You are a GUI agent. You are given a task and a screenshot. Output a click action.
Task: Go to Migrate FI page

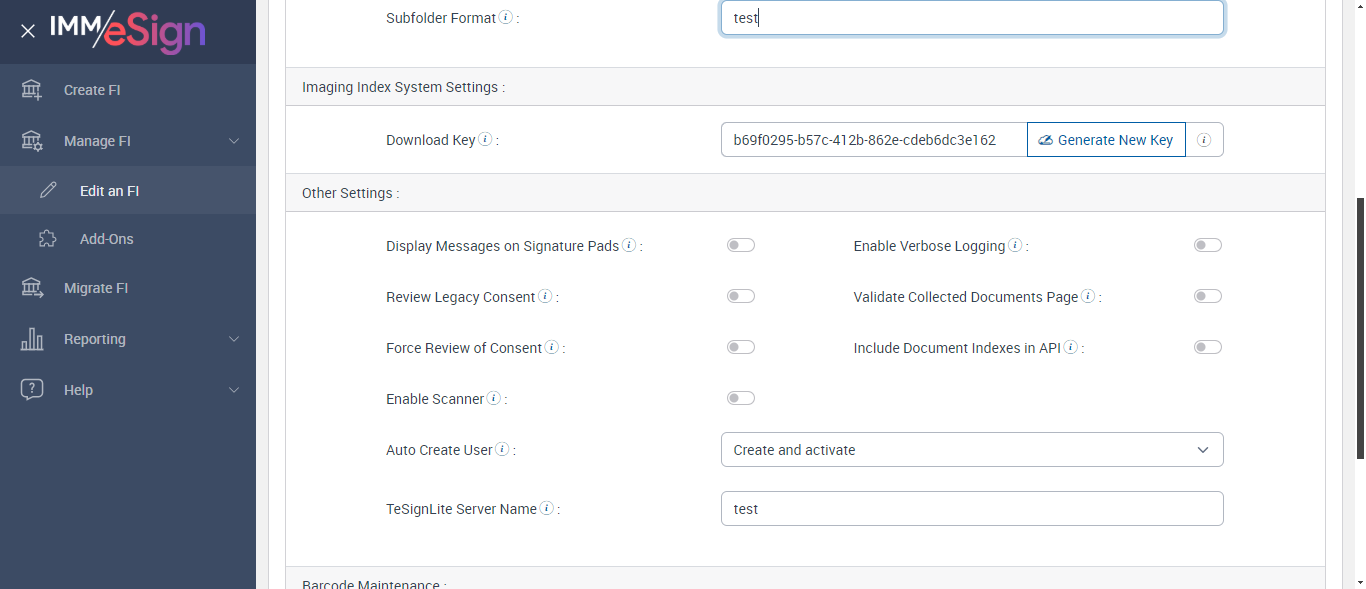96,288
